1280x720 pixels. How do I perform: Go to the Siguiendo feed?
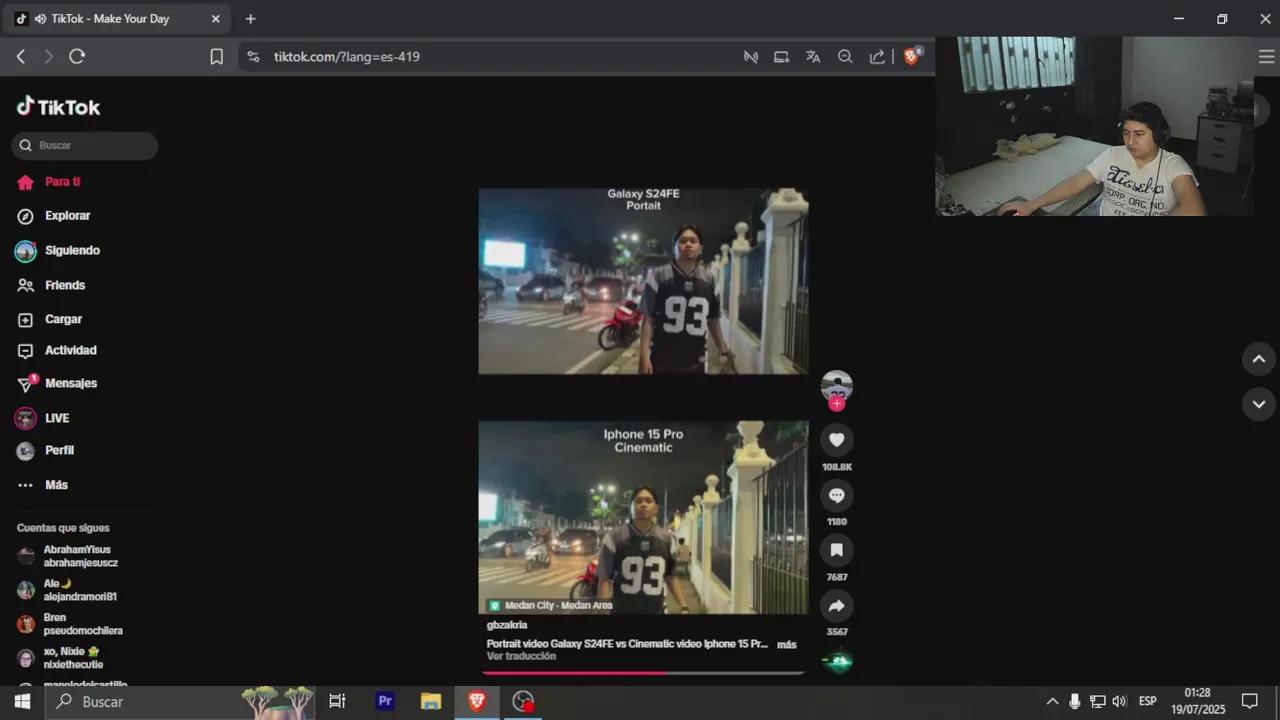click(x=72, y=251)
